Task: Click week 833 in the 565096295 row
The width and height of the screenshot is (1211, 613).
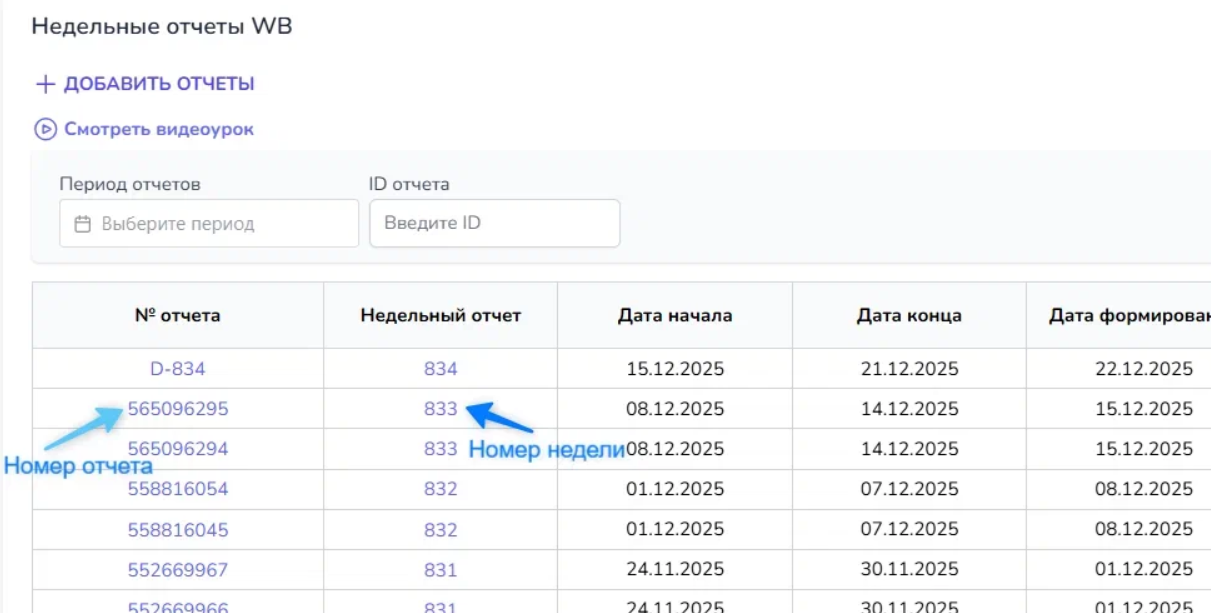Action: point(440,409)
